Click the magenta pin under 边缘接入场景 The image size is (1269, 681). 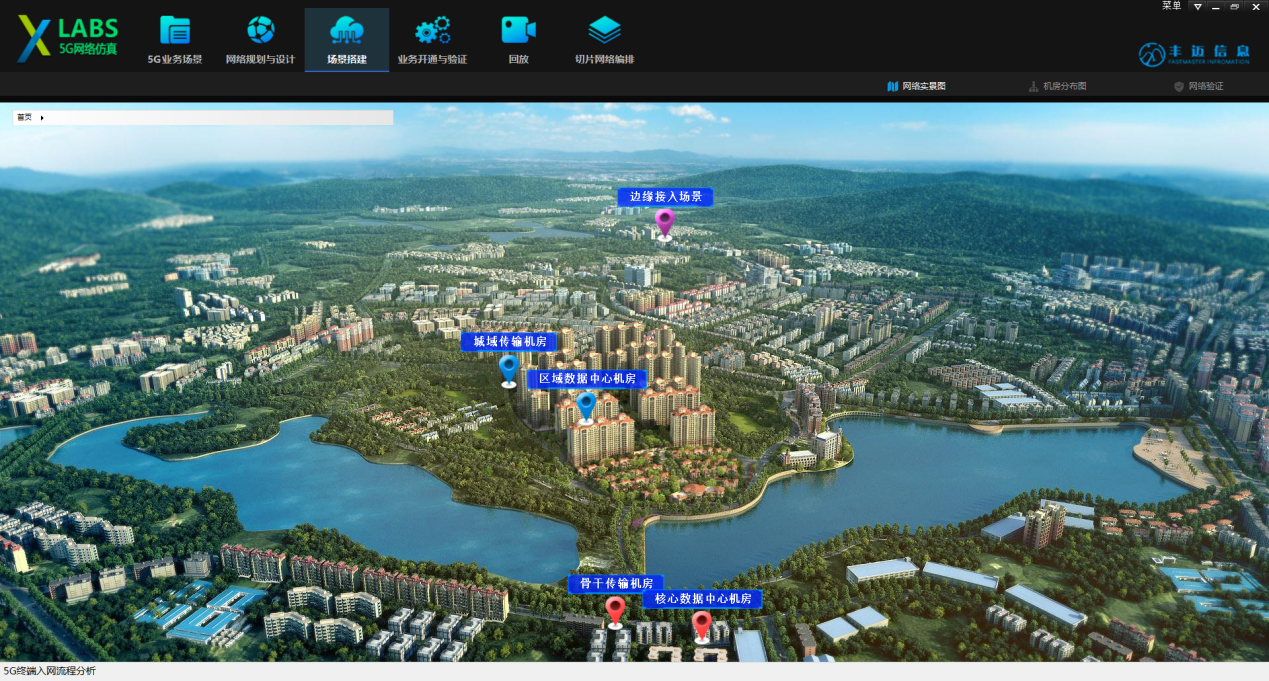[665, 223]
